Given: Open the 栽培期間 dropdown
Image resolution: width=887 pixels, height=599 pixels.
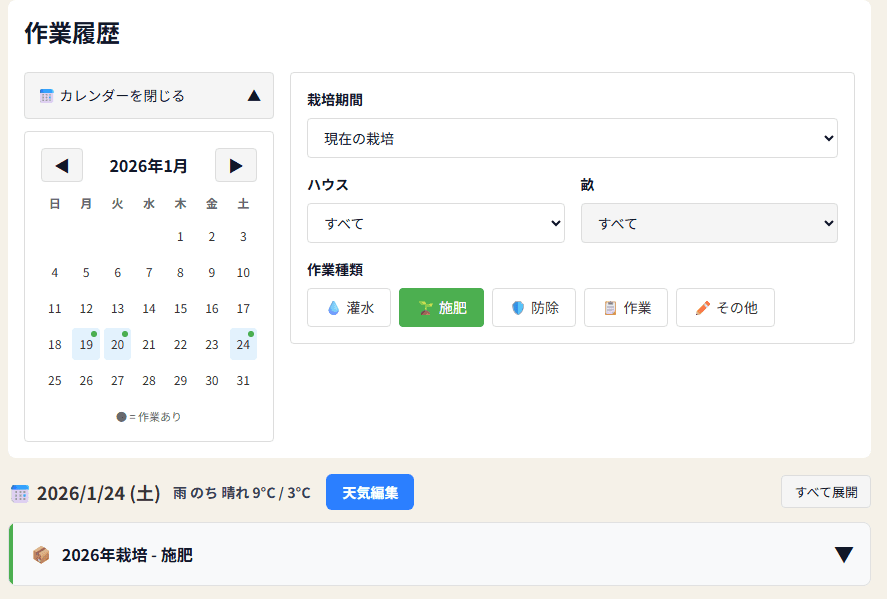Looking at the screenshot, I should 571,138.
